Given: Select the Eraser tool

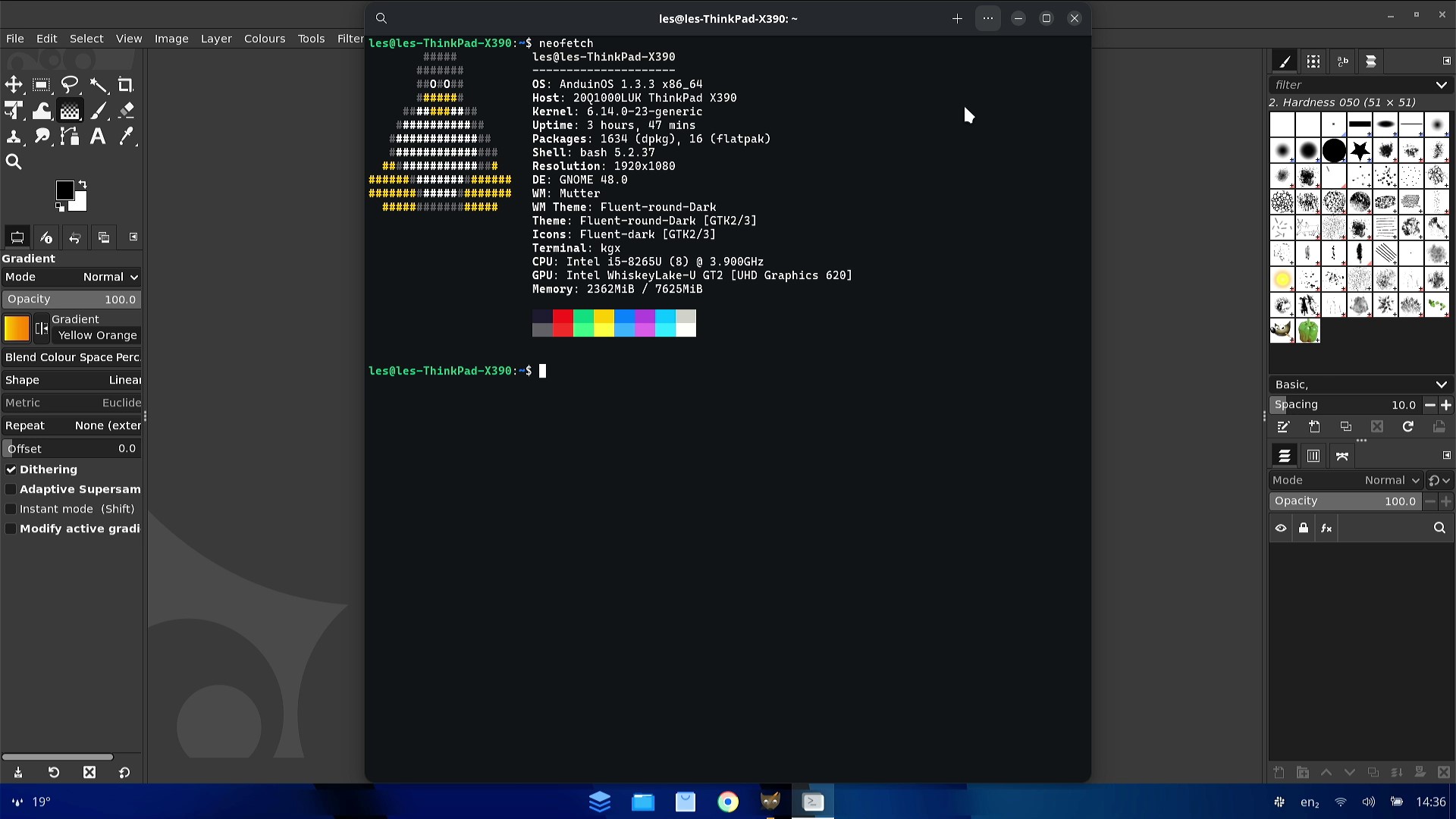Looking at the screenshot, I should point(126,111).
